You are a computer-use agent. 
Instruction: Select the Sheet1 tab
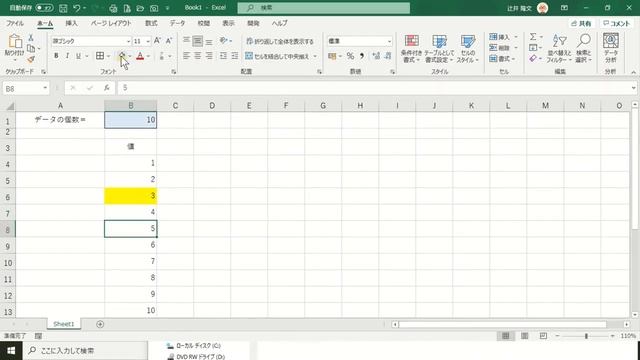tap(64, 324)
